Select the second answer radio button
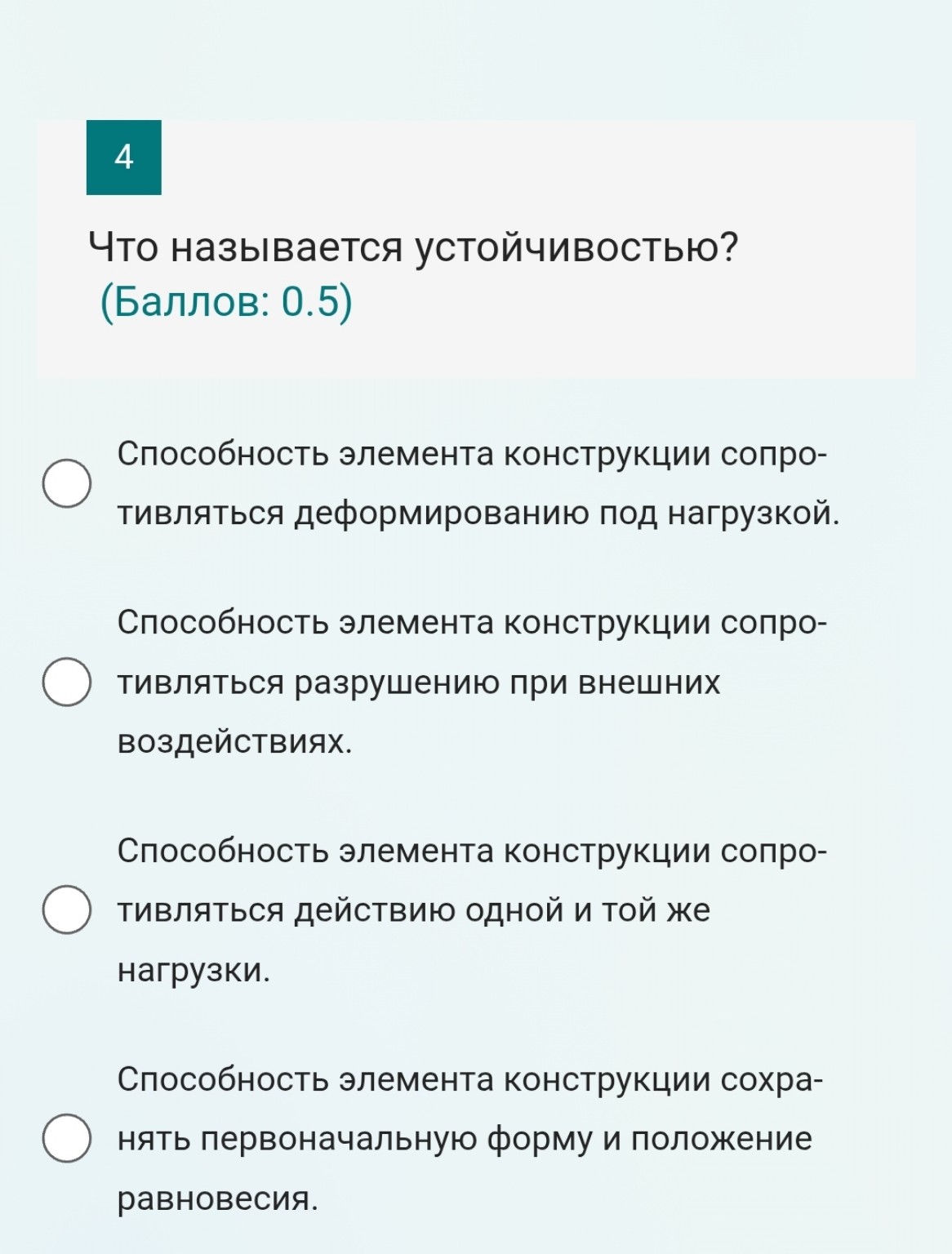Image resolution: width=952 pixels, height=1254 pixels. click(69, 678)
